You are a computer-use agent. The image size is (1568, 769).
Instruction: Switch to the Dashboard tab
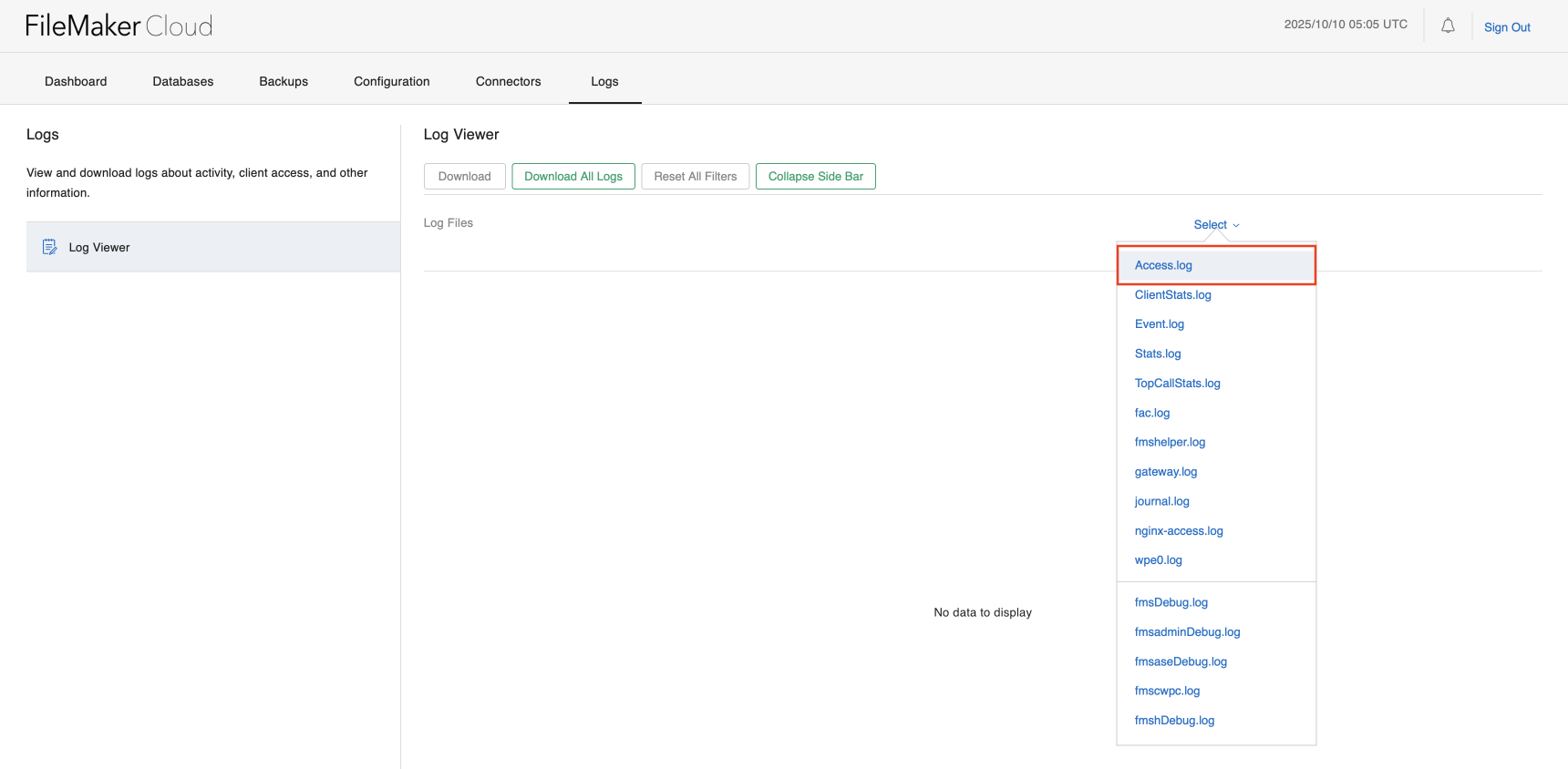tap(76, 81)
